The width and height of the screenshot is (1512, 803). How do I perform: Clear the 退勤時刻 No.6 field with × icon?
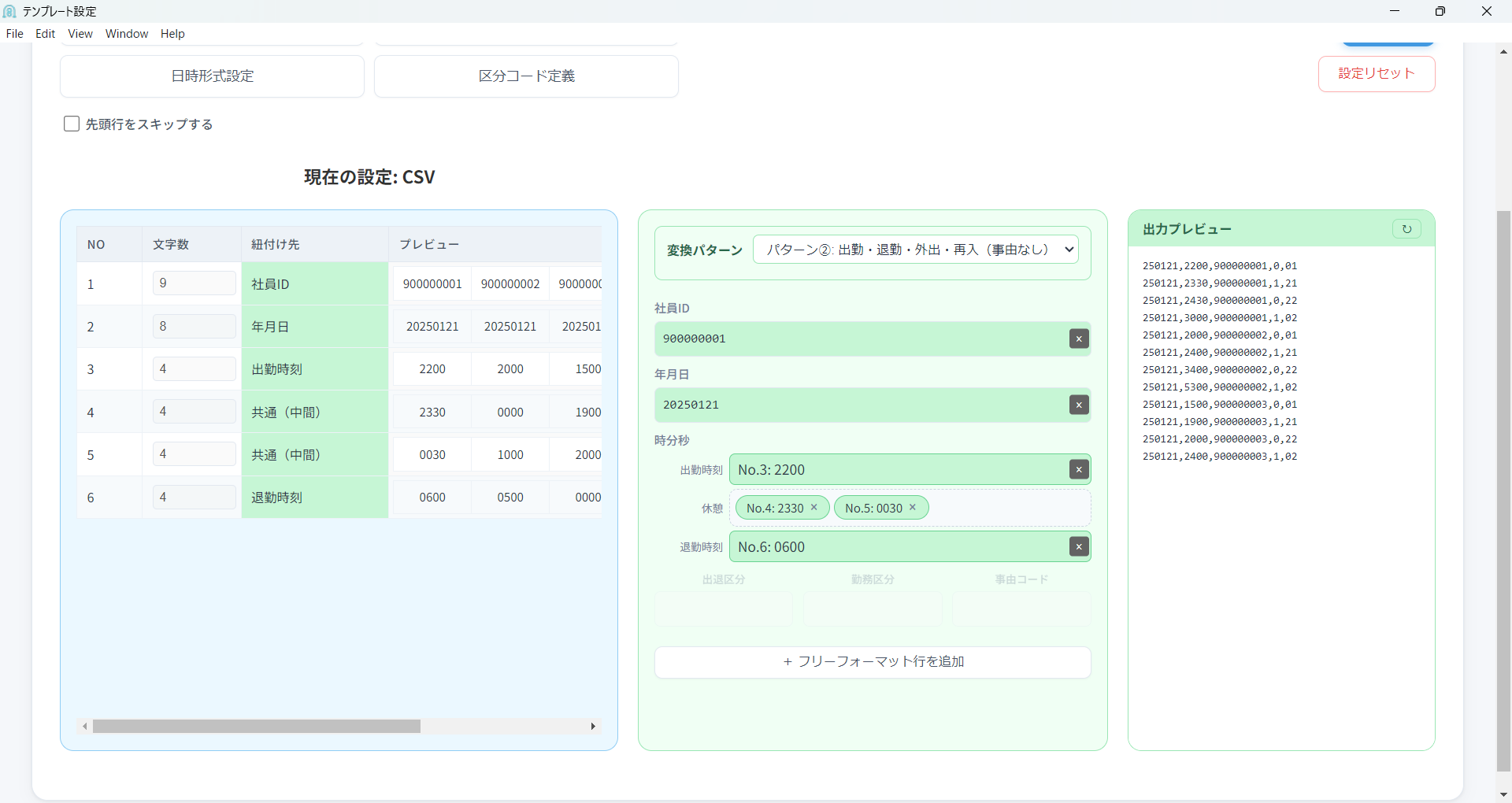[x=1078, y=546]
